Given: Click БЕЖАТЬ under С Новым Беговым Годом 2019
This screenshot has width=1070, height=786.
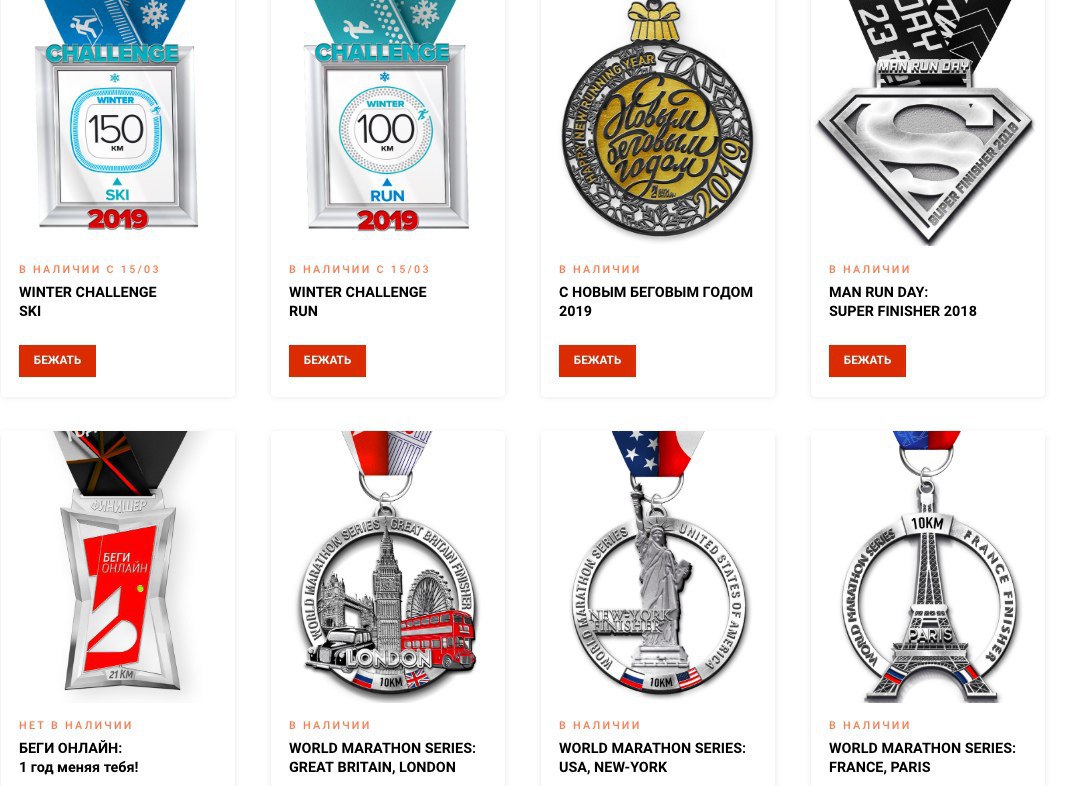Looking at the screenshot, I should pyautogui.click(x=597, y=360).
